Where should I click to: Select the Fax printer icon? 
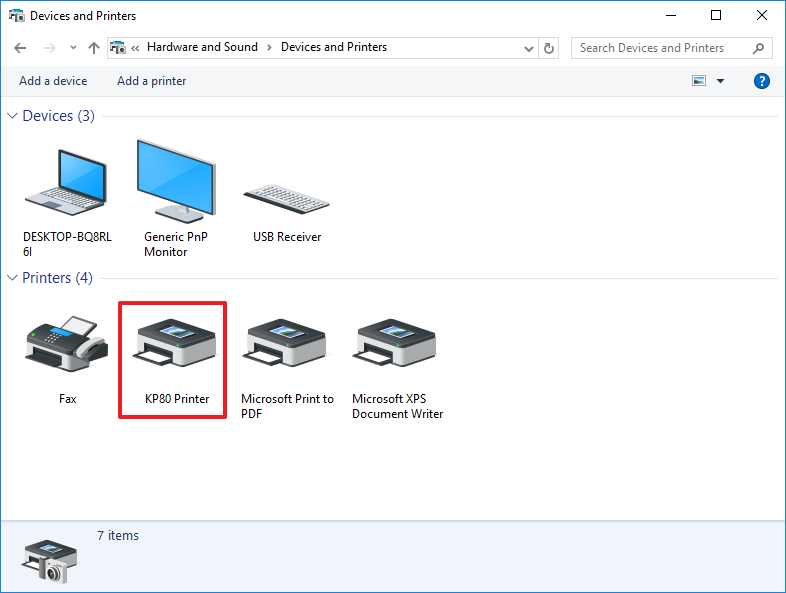pyautogui.click(x=67, y=344)
